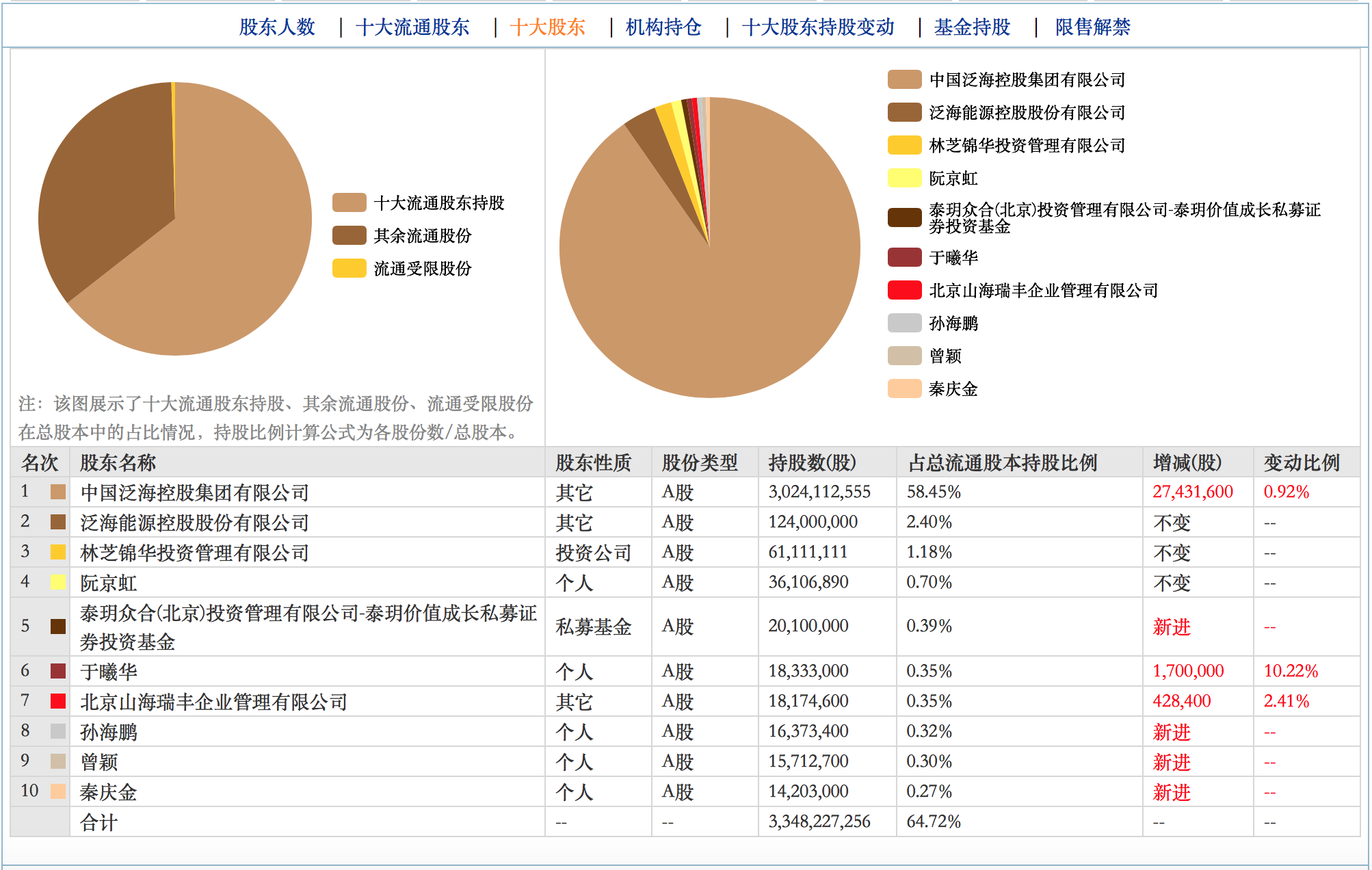
Task: Click the red 27,431,600 increase value
Action: (x=1193, y=492)
